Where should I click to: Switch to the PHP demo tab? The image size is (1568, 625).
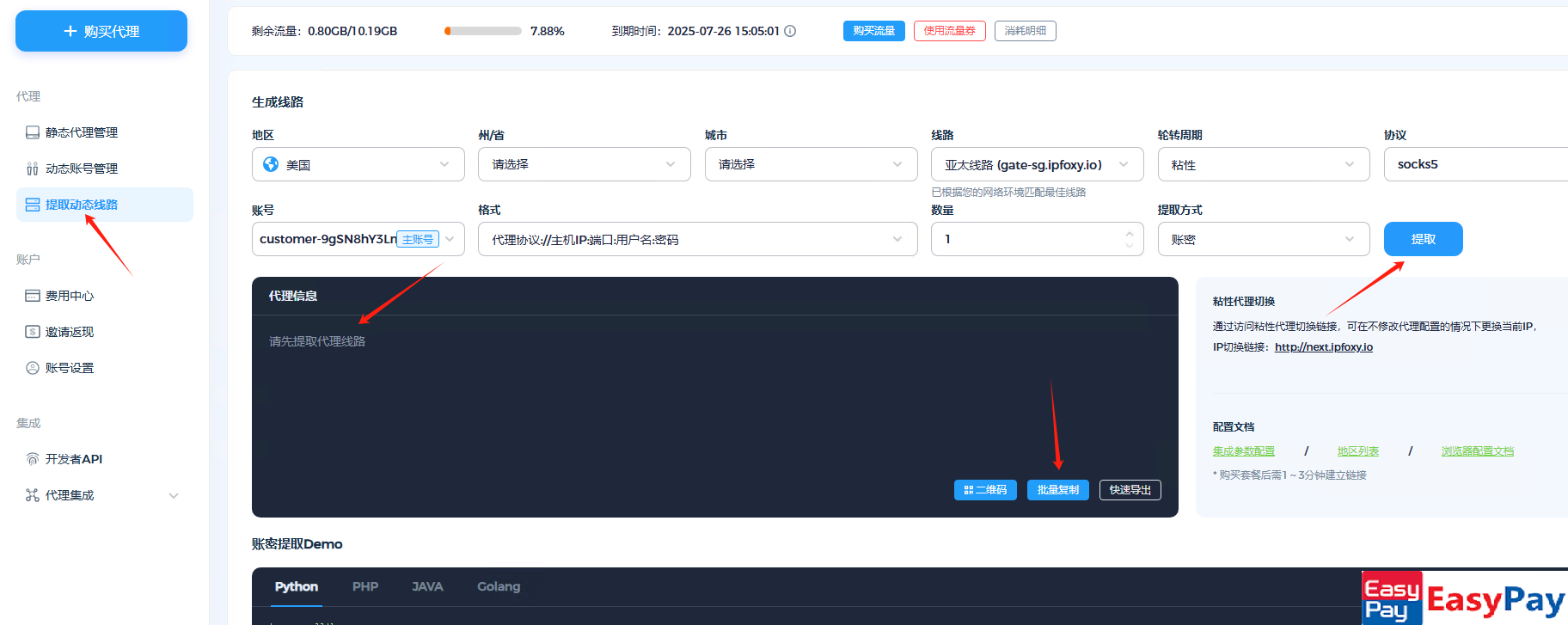[x=364, y=586]
